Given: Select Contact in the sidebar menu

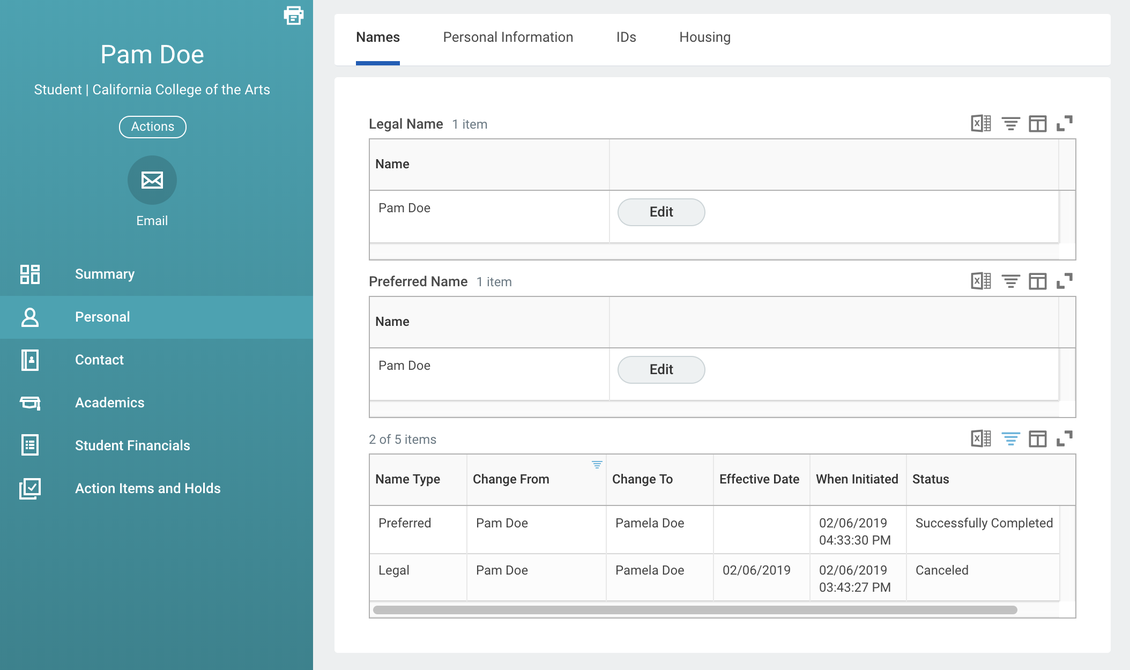Looking at the screenshot, I should pos(156,359).
